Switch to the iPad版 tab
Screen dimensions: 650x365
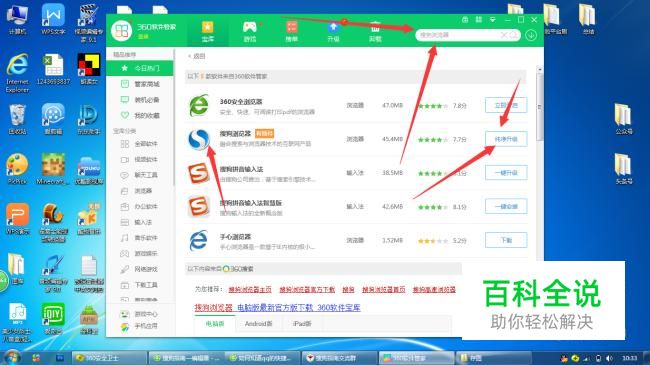[302, 324]
